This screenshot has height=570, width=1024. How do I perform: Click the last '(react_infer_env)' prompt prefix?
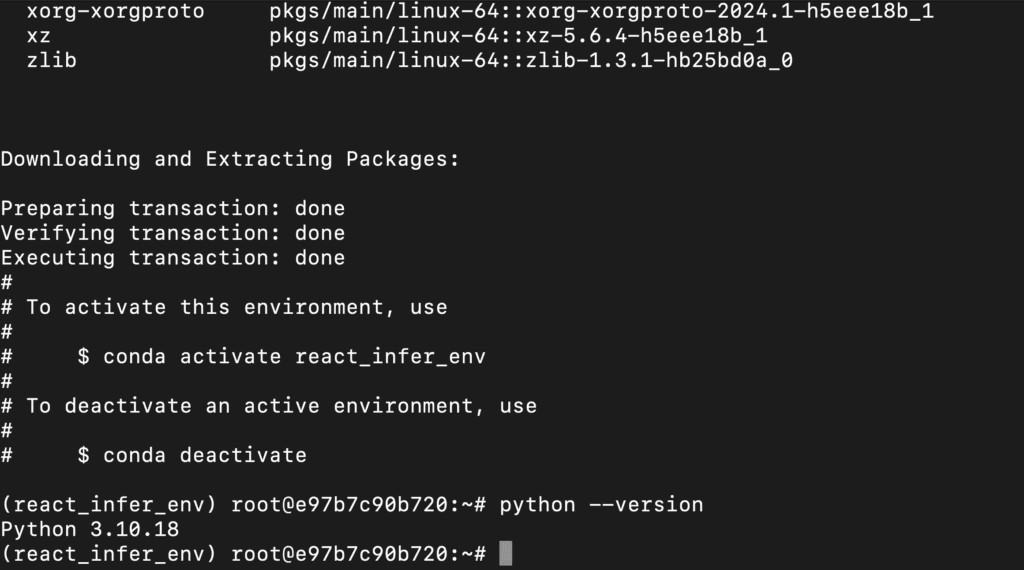(x=108, y=554)
